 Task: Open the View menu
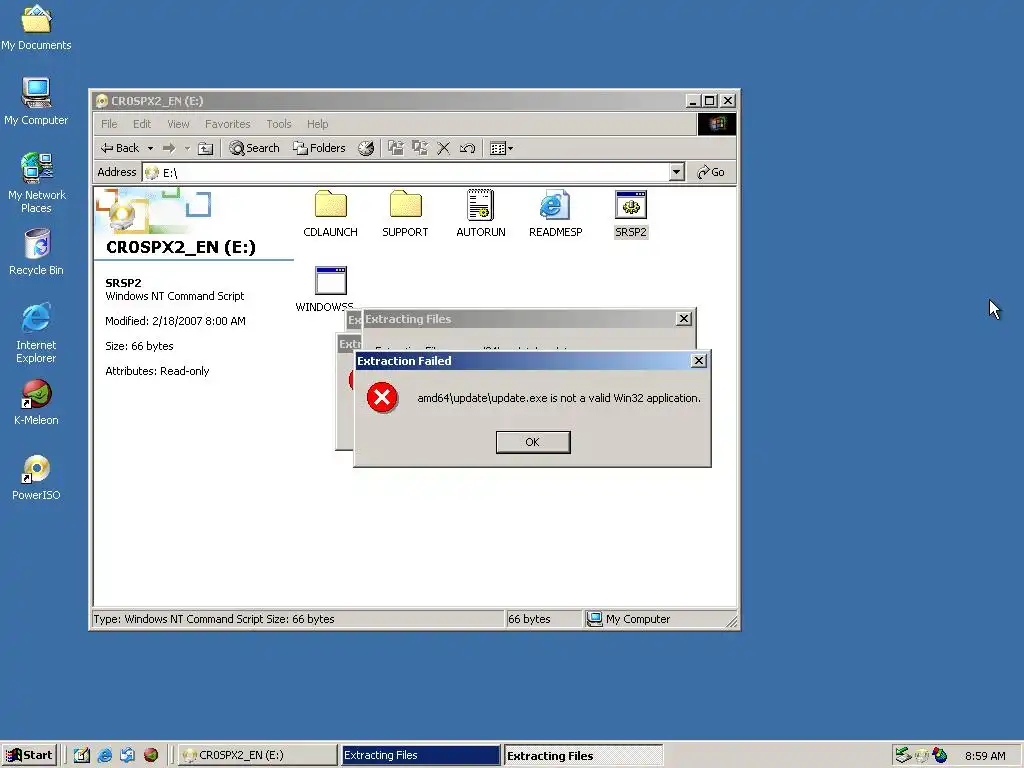[x=178, y=124]
